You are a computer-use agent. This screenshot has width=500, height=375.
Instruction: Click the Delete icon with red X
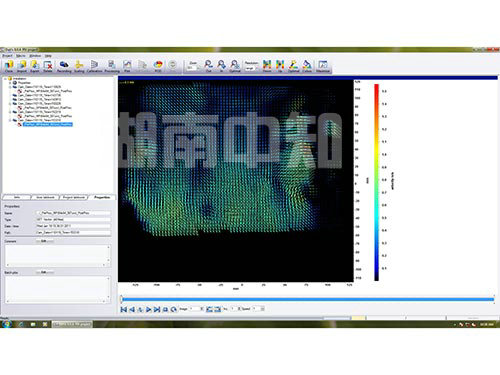point(48,66)
